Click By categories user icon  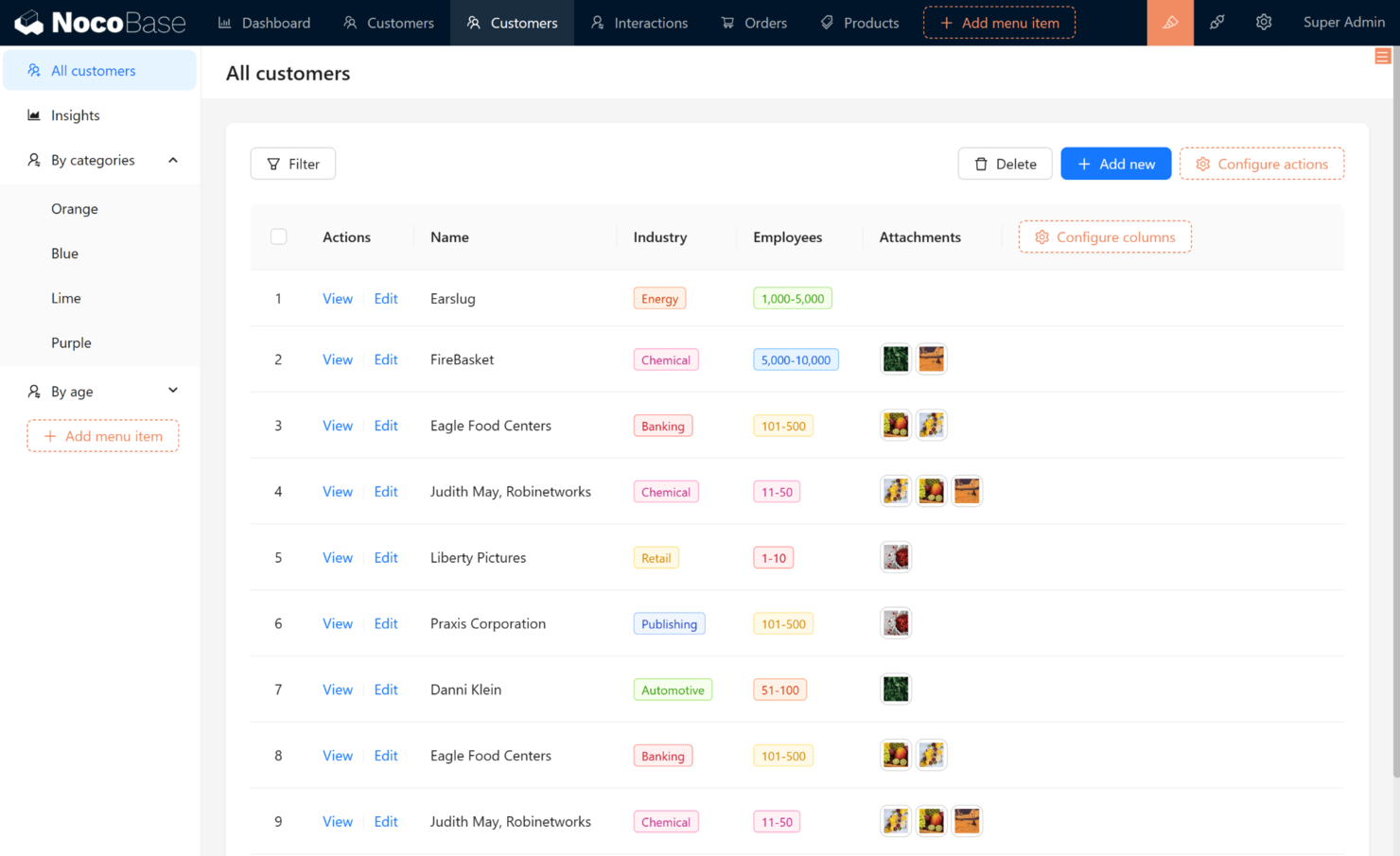pyautogui.click(x=34, y=160)
